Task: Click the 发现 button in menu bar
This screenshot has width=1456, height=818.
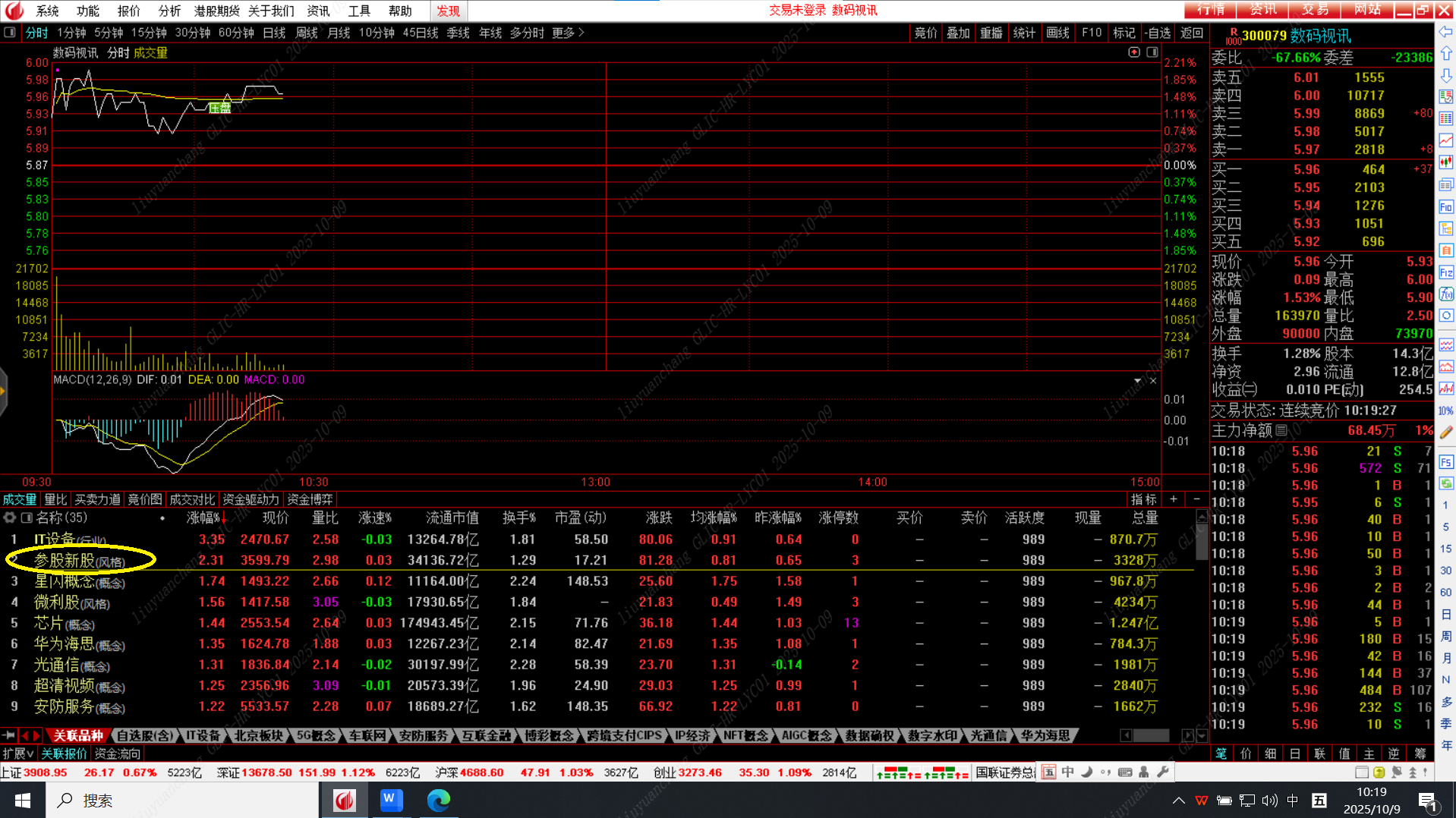Action: (x=448, y=11)
